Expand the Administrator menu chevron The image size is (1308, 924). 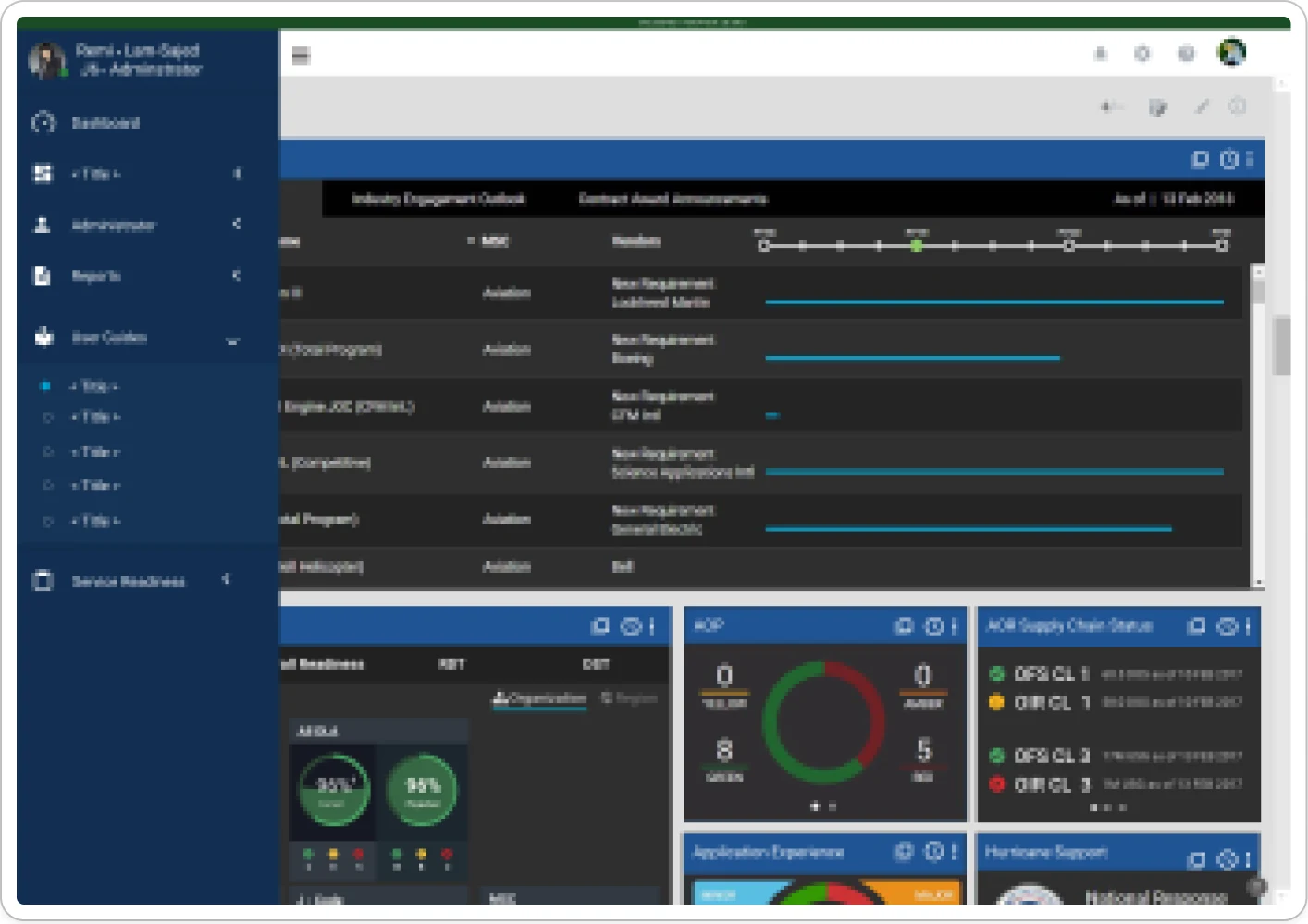237,224
